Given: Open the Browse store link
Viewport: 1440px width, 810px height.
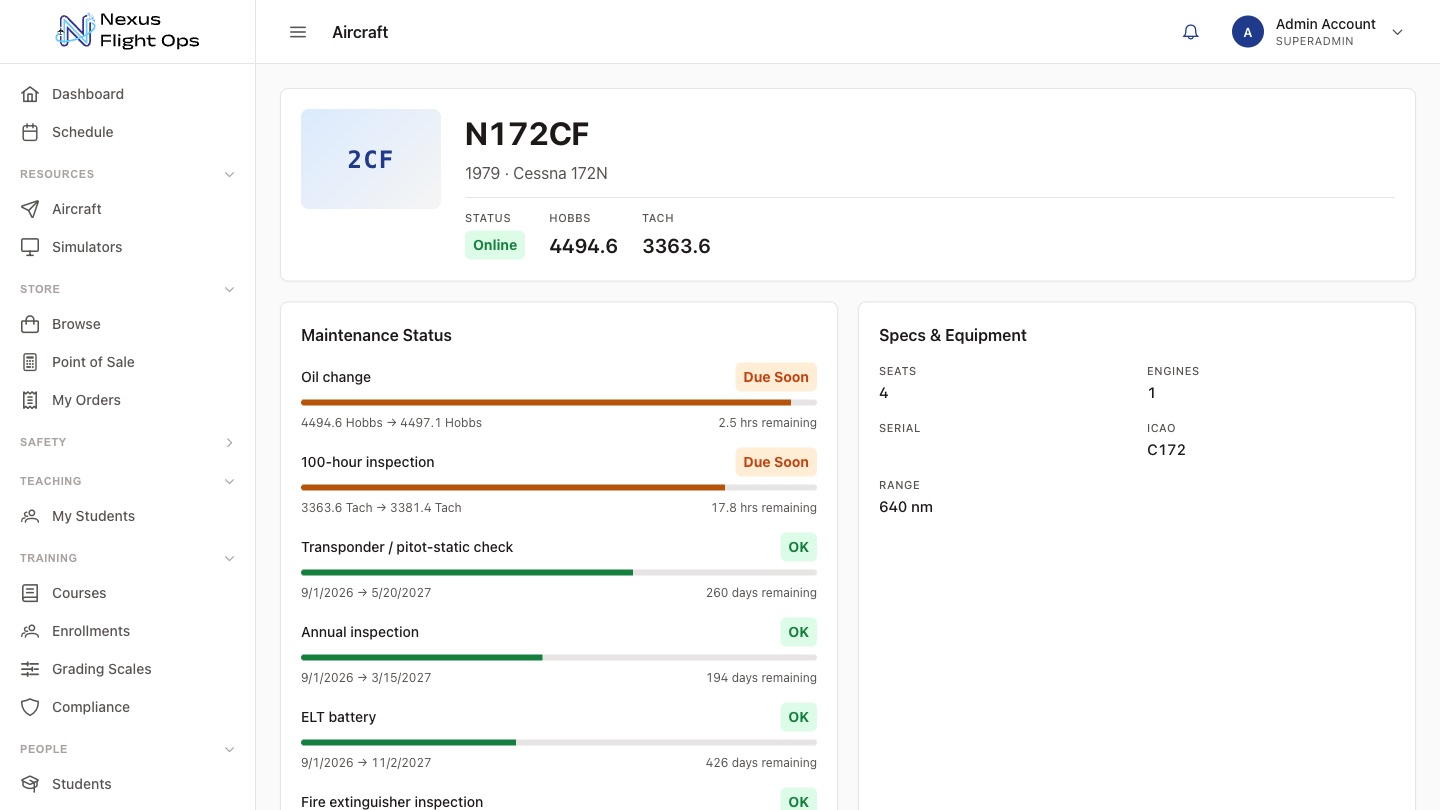Looking at the screenshot, I should 128,324.
